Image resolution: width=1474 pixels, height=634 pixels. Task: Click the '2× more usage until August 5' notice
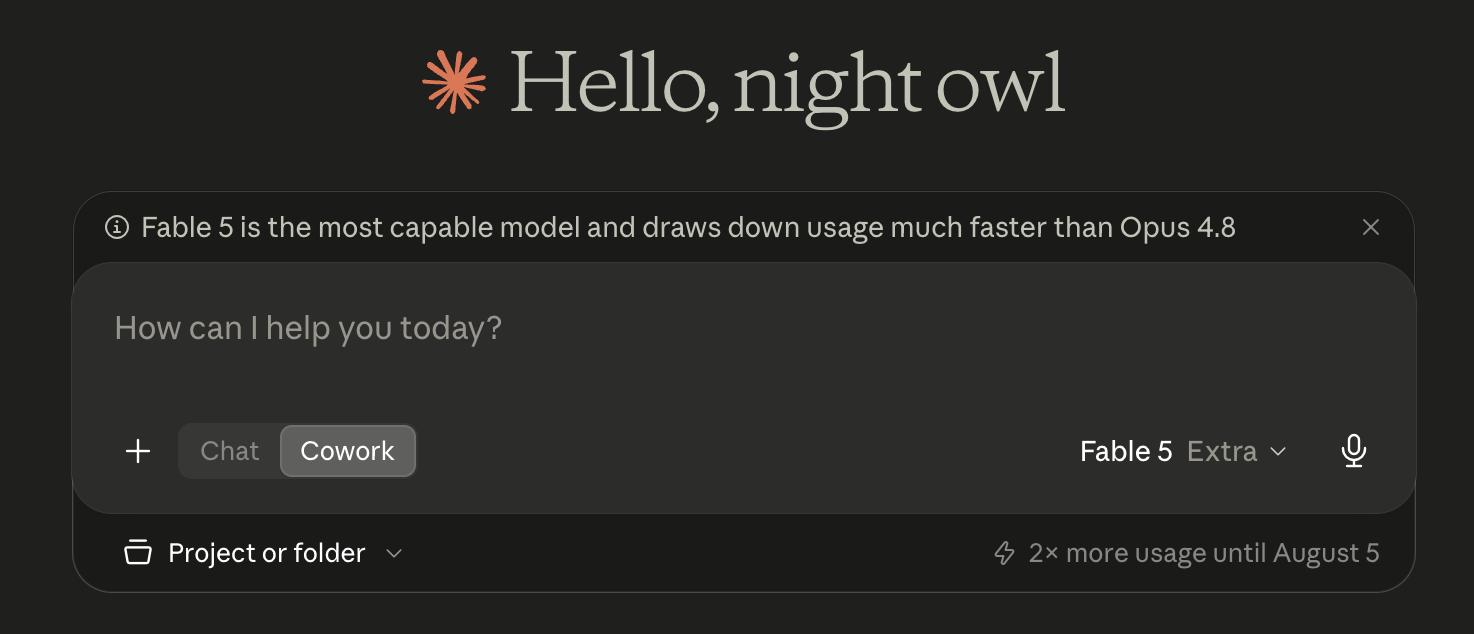coord(1186,553)
